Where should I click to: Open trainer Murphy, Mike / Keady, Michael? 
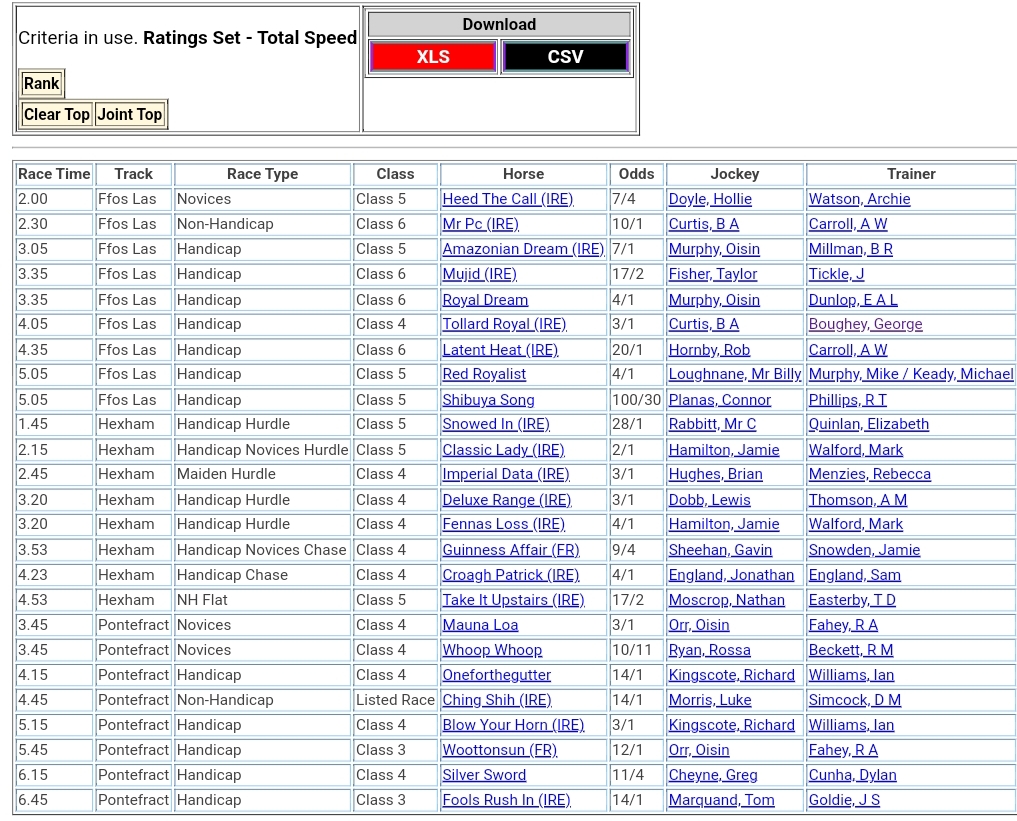(911, 374)
